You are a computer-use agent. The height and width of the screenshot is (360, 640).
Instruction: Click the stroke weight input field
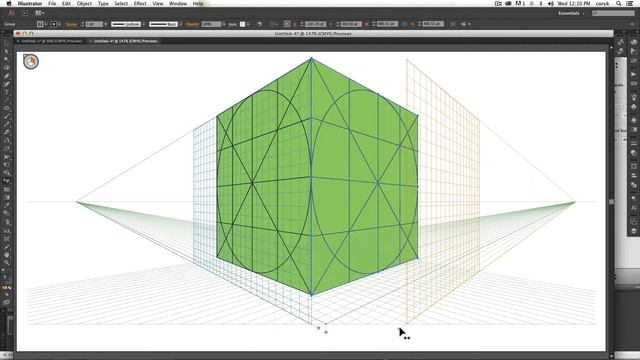(94, 24)
